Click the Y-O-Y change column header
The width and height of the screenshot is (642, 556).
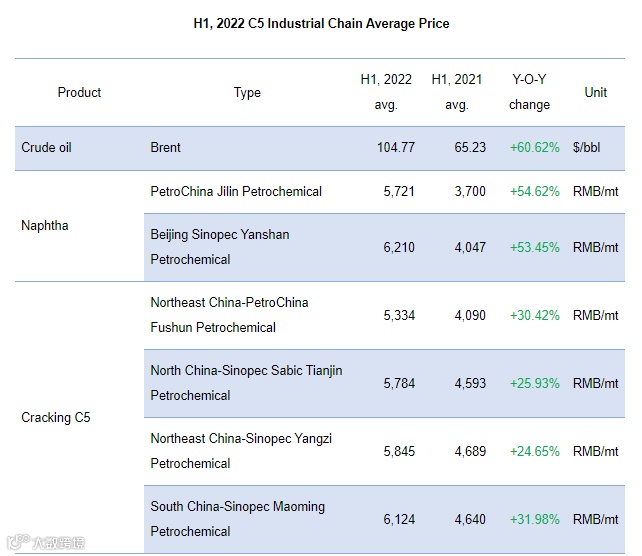[529, 92]
